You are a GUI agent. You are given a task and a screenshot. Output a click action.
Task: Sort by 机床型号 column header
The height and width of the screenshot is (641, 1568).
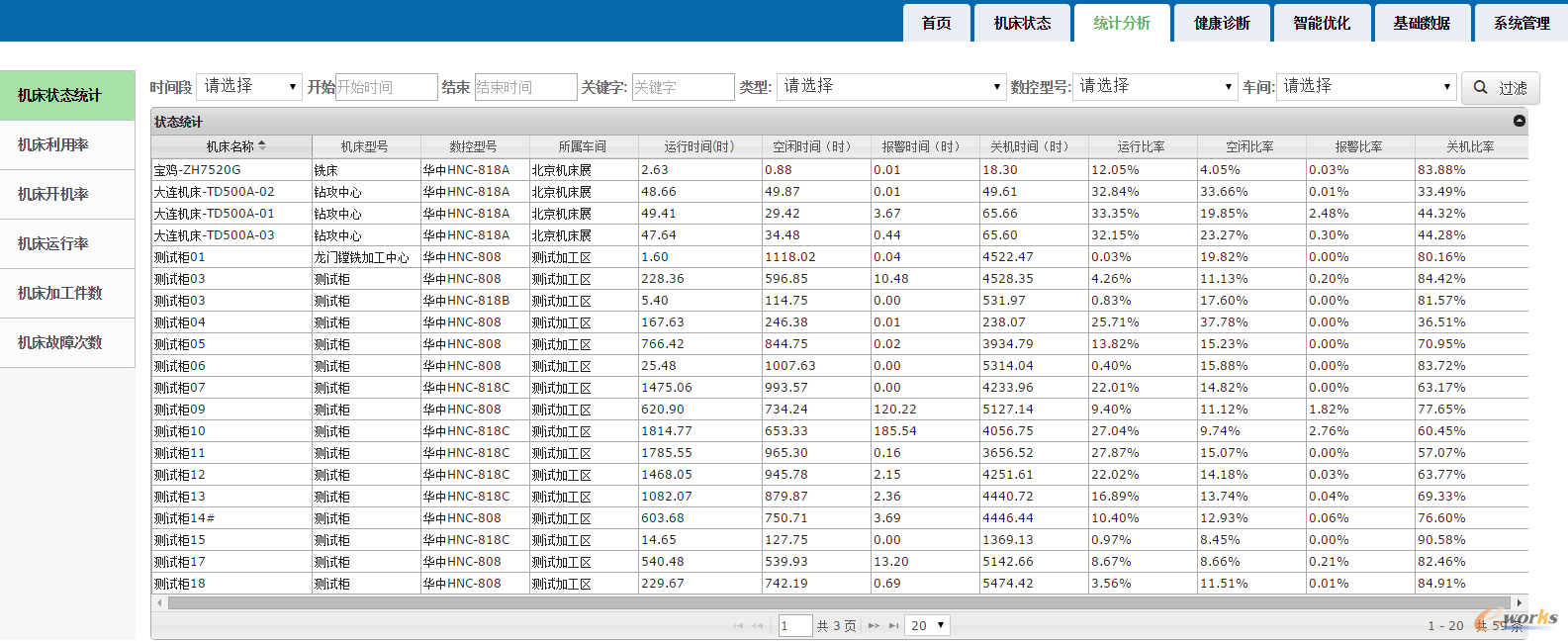(366, 146)
